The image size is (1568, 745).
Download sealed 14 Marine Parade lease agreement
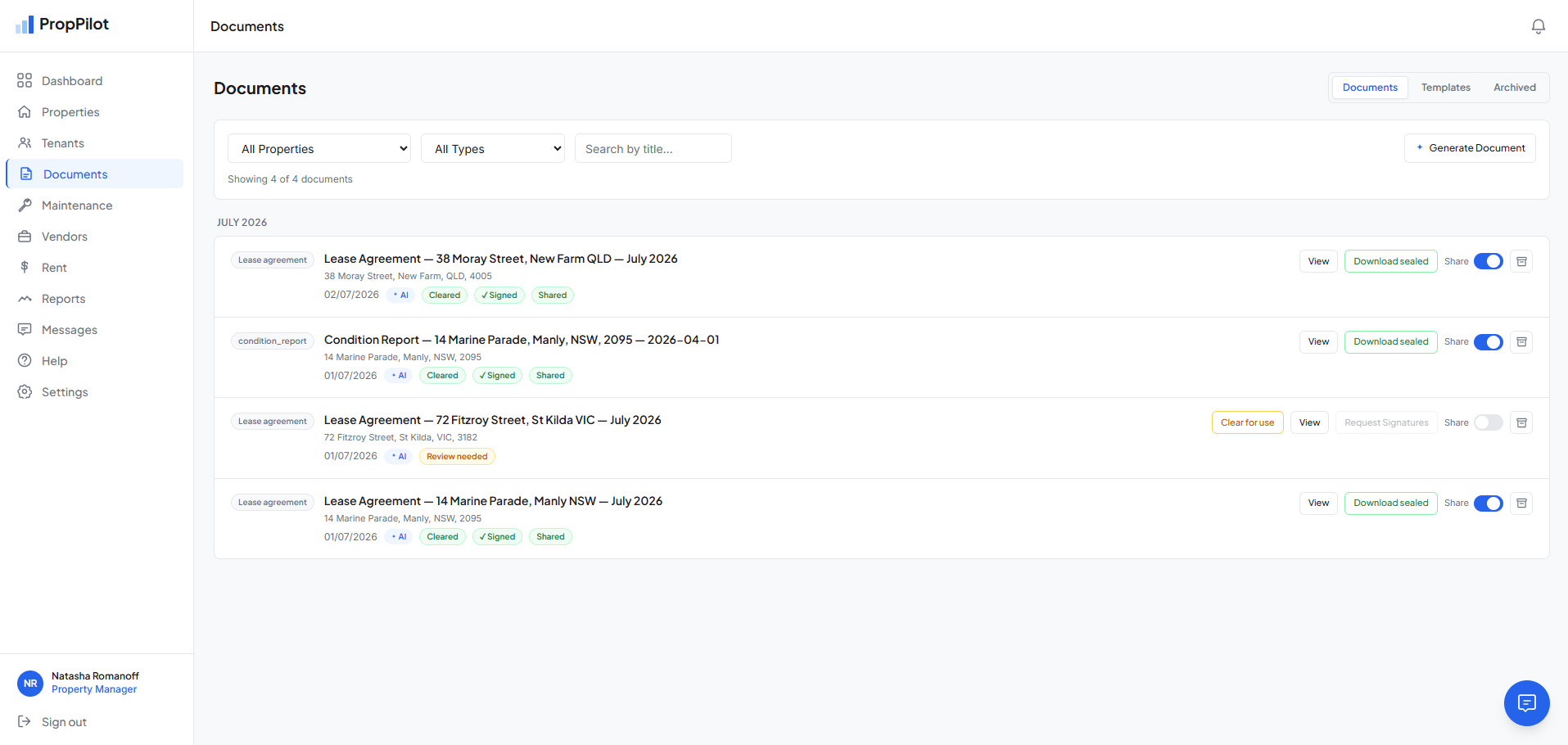tap(1390, 503)
